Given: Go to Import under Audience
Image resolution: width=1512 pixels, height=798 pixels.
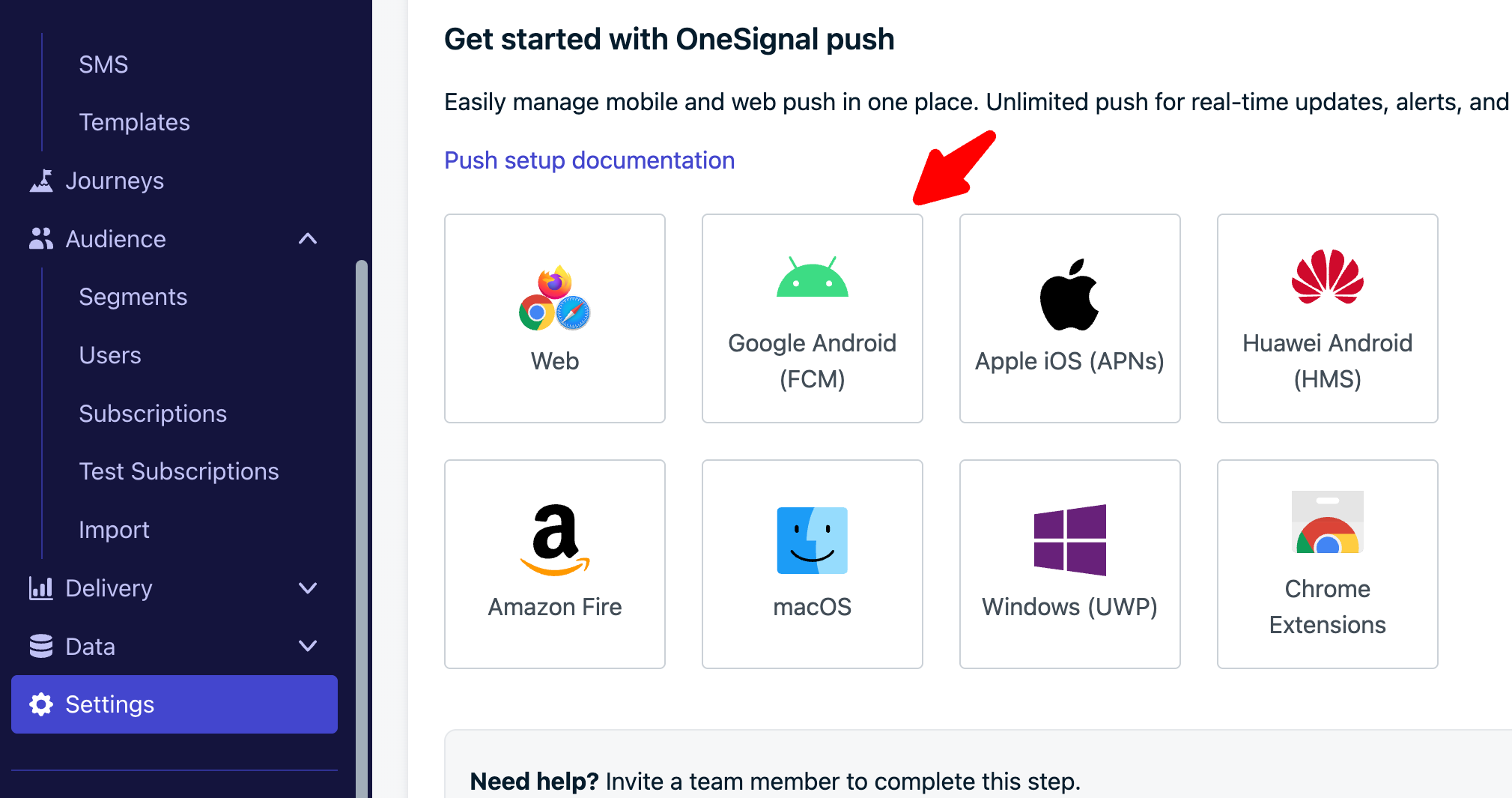Looking at the screenshot, I should pos(114,530).
